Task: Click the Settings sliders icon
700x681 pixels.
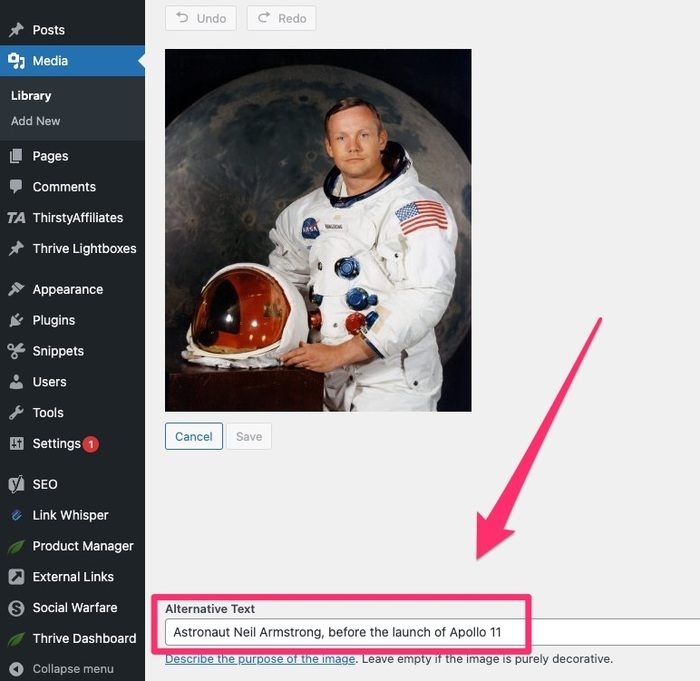Action: pos(17,443)
